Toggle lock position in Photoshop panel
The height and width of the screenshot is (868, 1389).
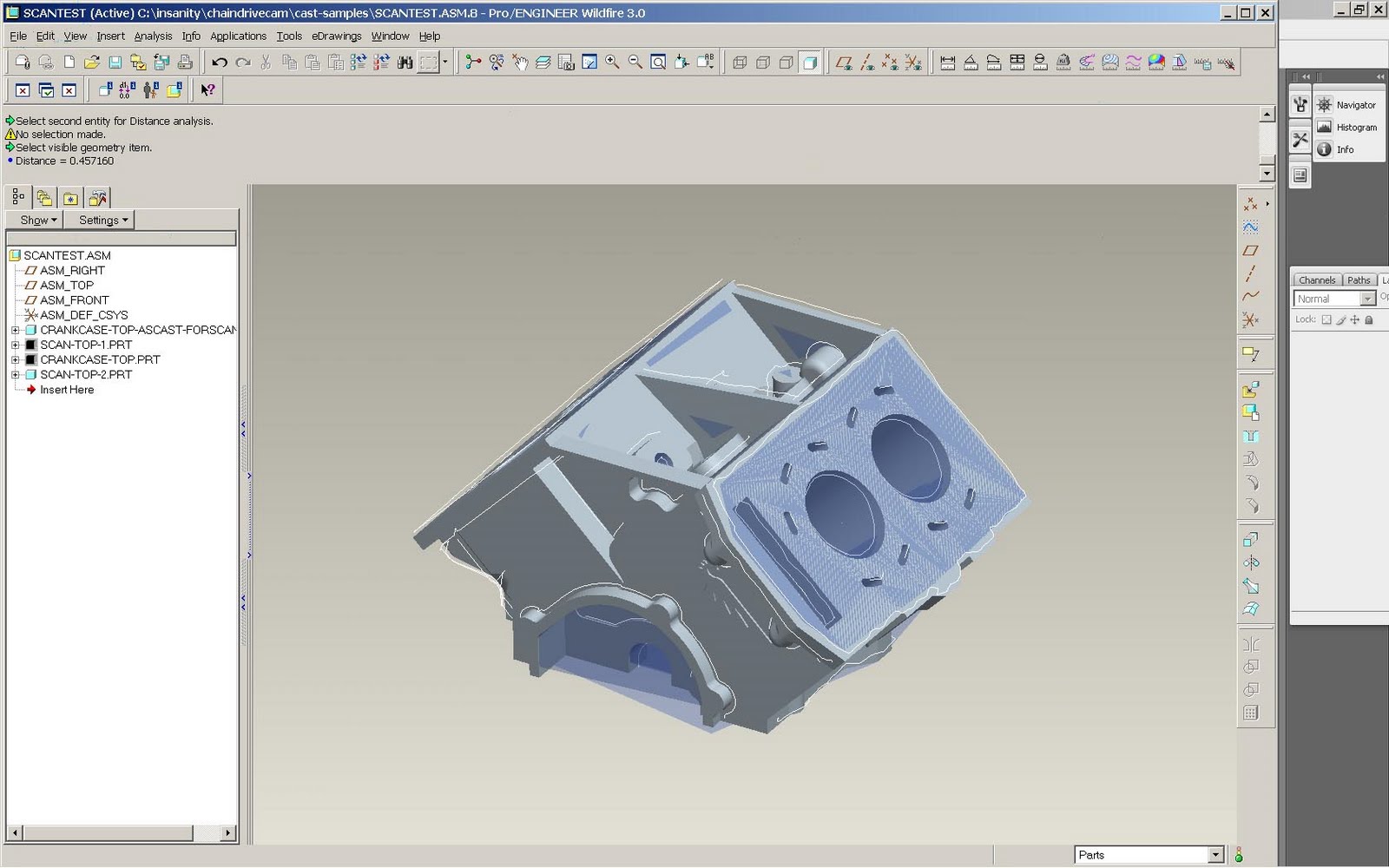point(1355,320)
